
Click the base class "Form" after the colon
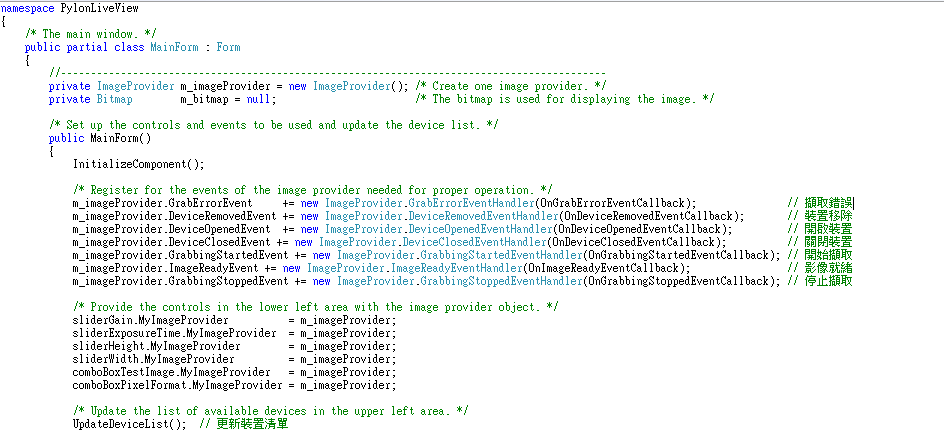pos(229,47)
